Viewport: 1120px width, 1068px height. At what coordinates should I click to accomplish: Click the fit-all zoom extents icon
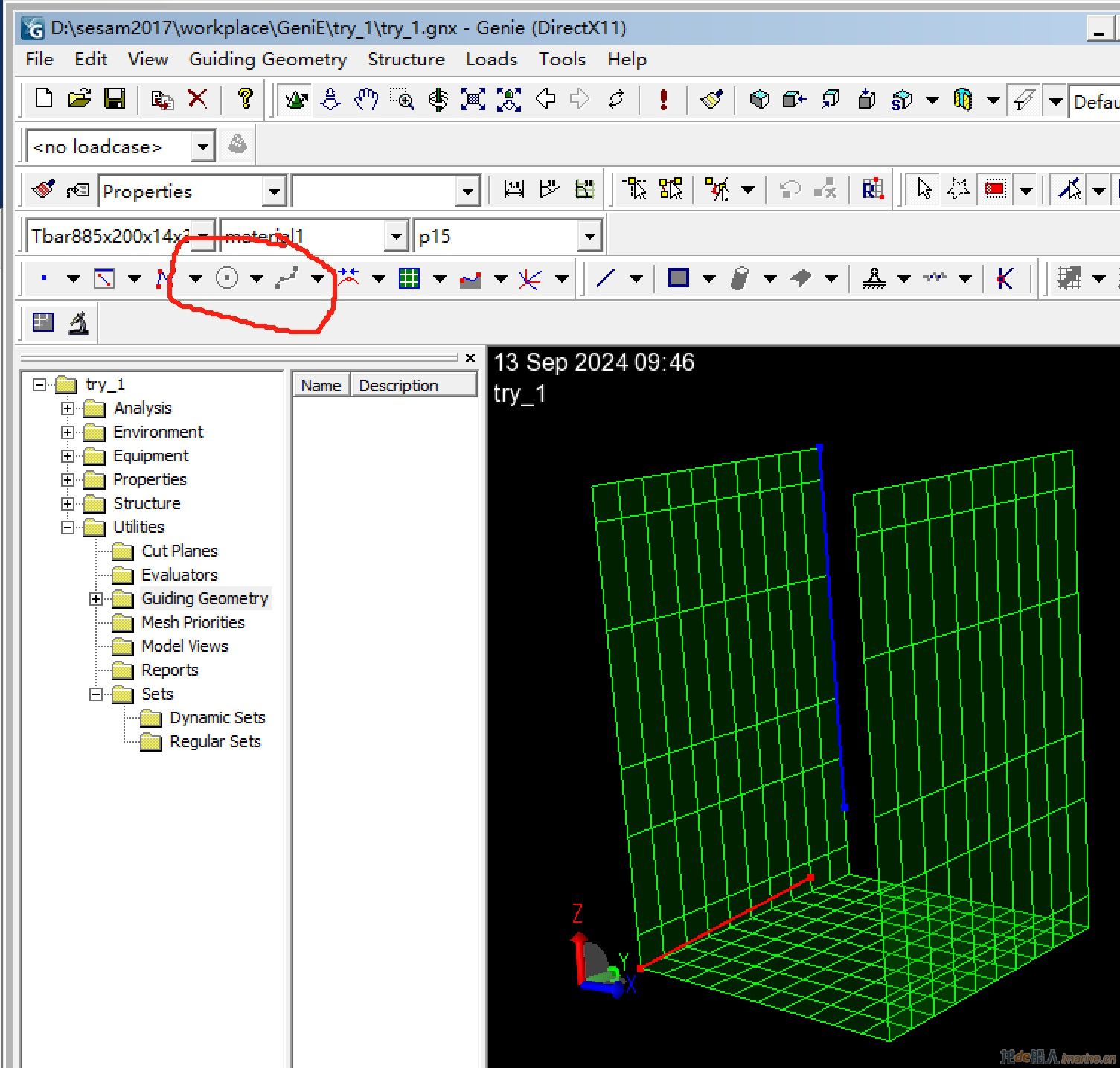[x=473, y=99]
